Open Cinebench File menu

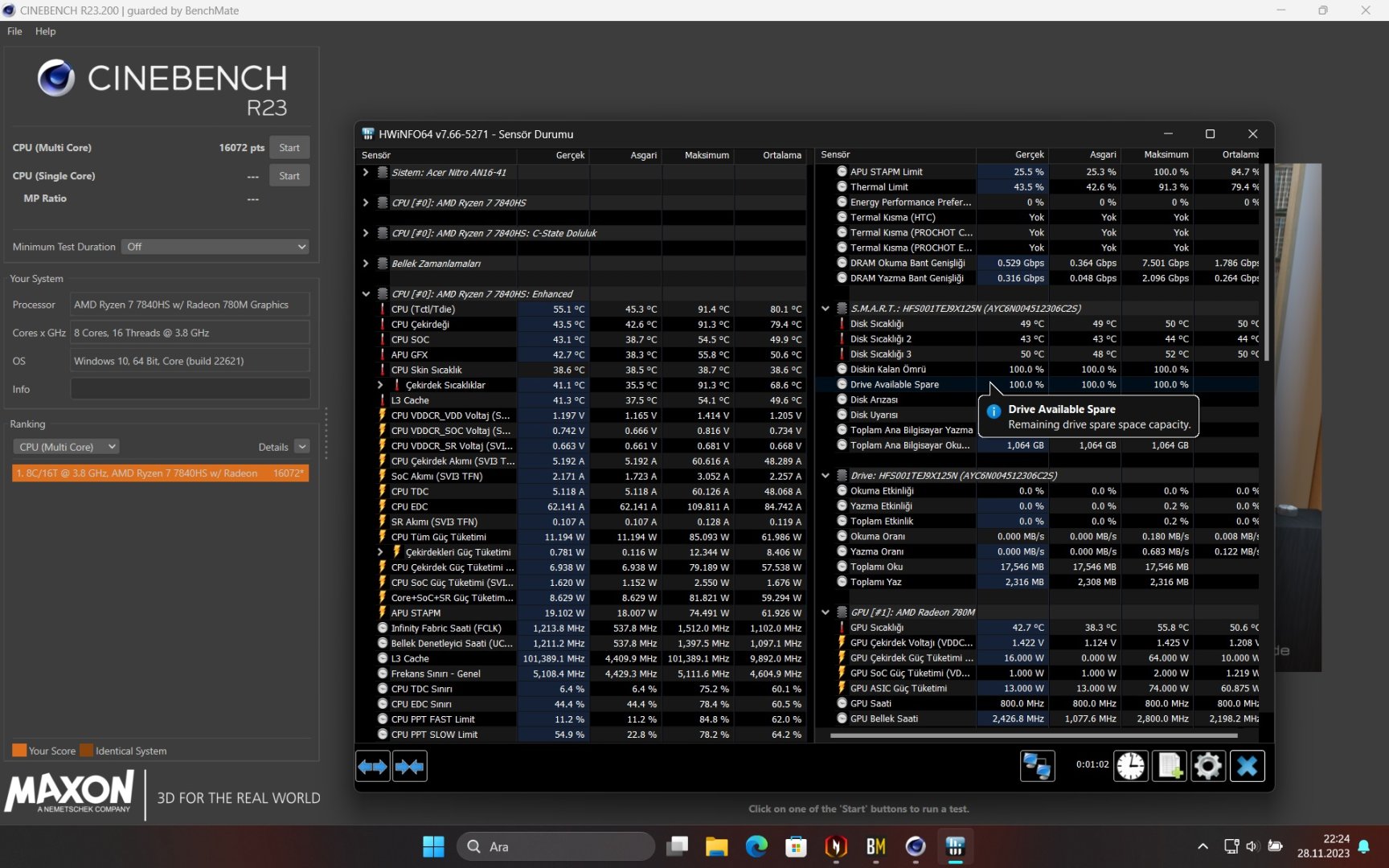[14, 31]
